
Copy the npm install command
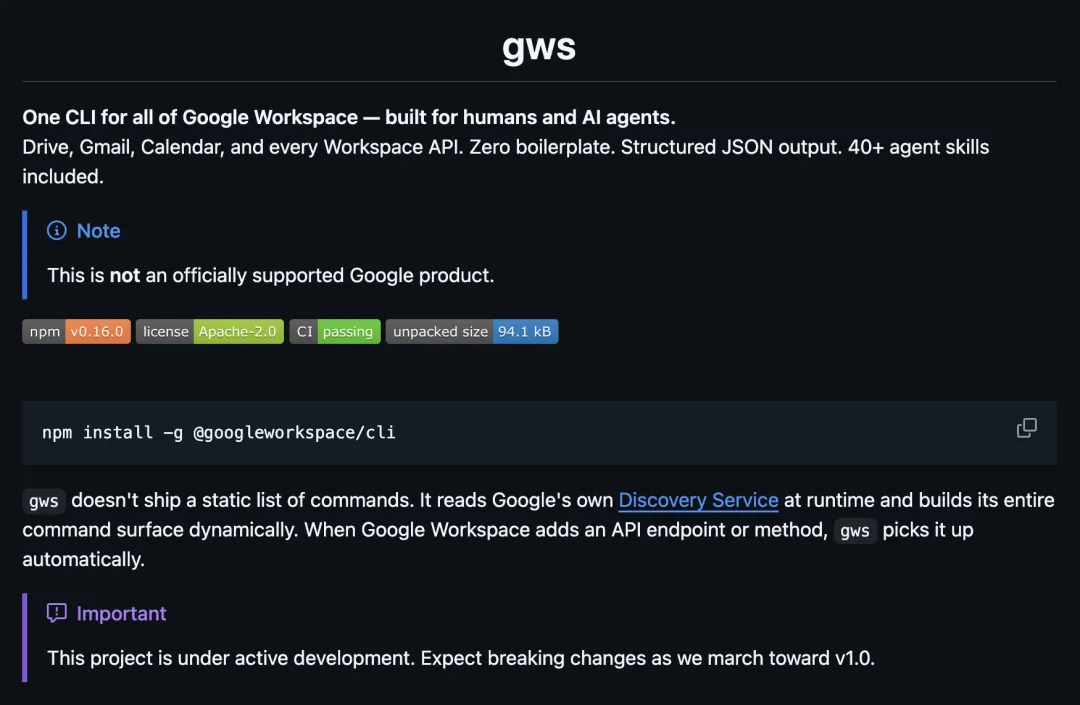[x=1026, y=428]
